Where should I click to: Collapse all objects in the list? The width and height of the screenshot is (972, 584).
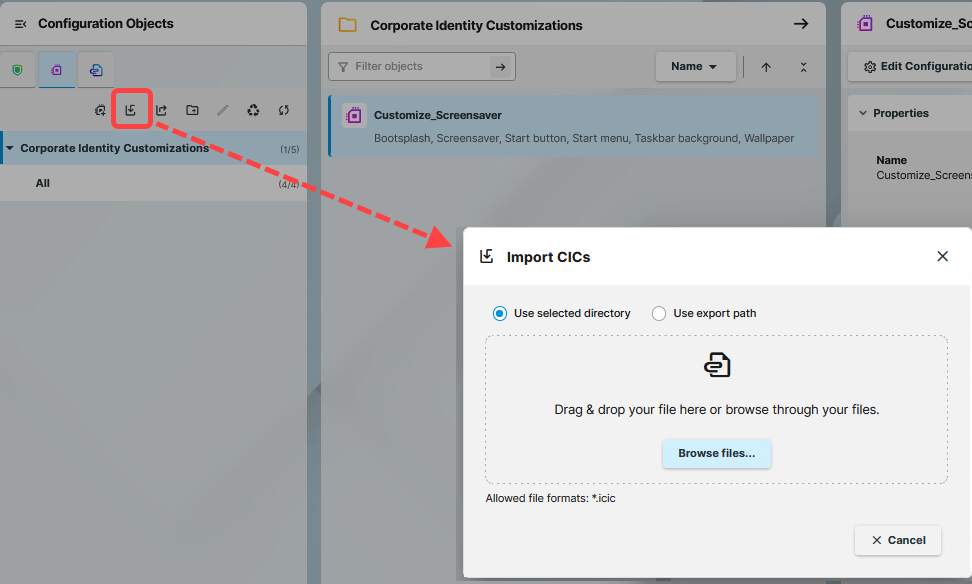click(x=803, y=67)
